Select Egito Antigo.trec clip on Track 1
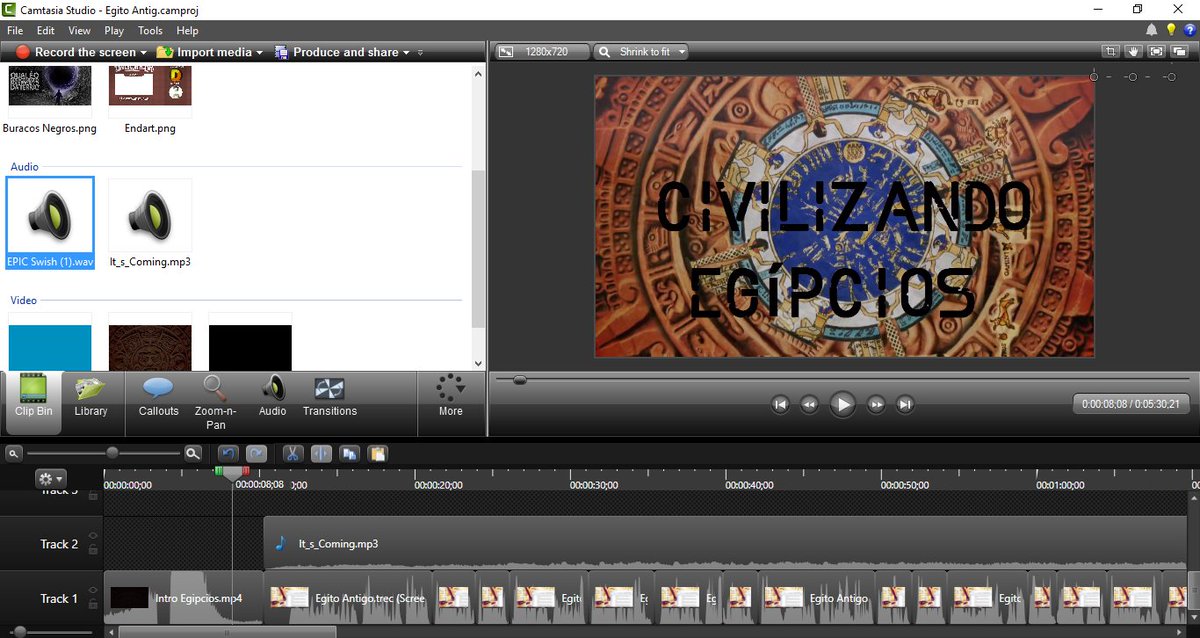This screenshot has height=638, width=1200. click(x=348, y=598)
